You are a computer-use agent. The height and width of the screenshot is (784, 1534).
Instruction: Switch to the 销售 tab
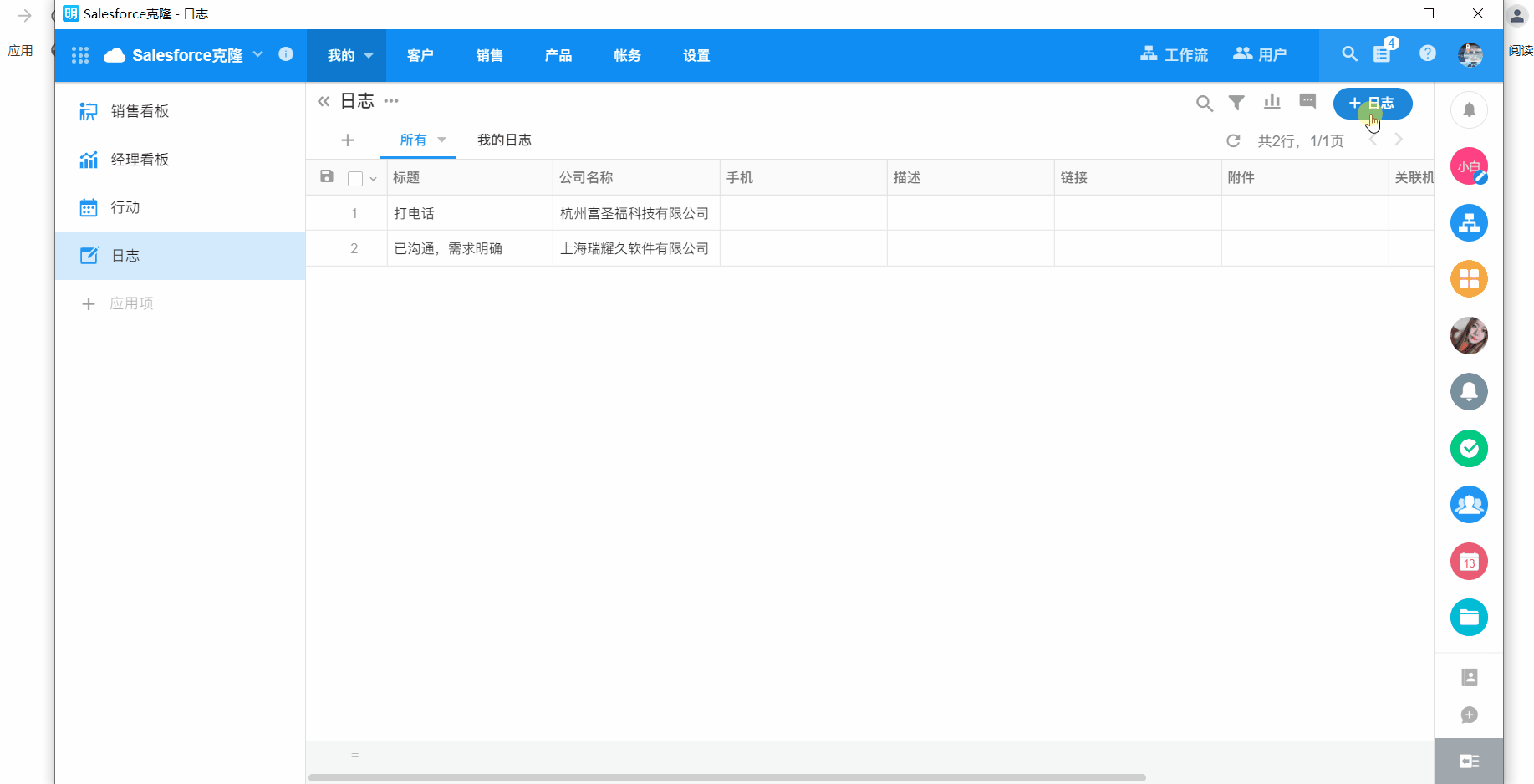point(490,56)
